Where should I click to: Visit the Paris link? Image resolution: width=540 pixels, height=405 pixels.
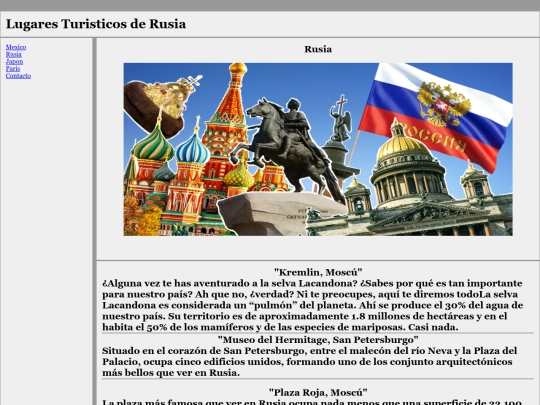[x=13, y=69]
